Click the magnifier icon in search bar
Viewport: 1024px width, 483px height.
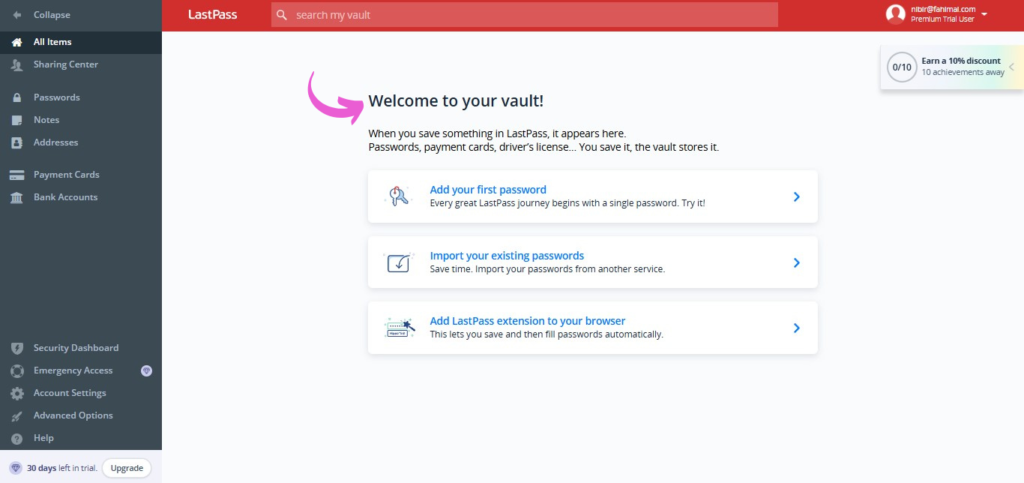(x=281, y=14)
